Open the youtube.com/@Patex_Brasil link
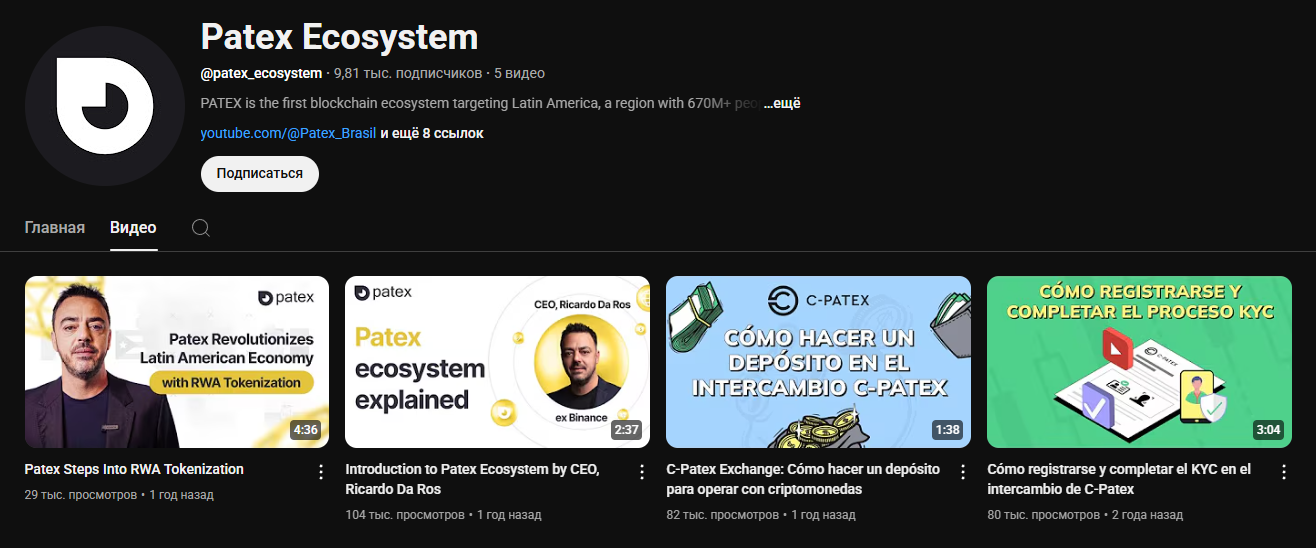 [x=288, y=133]
